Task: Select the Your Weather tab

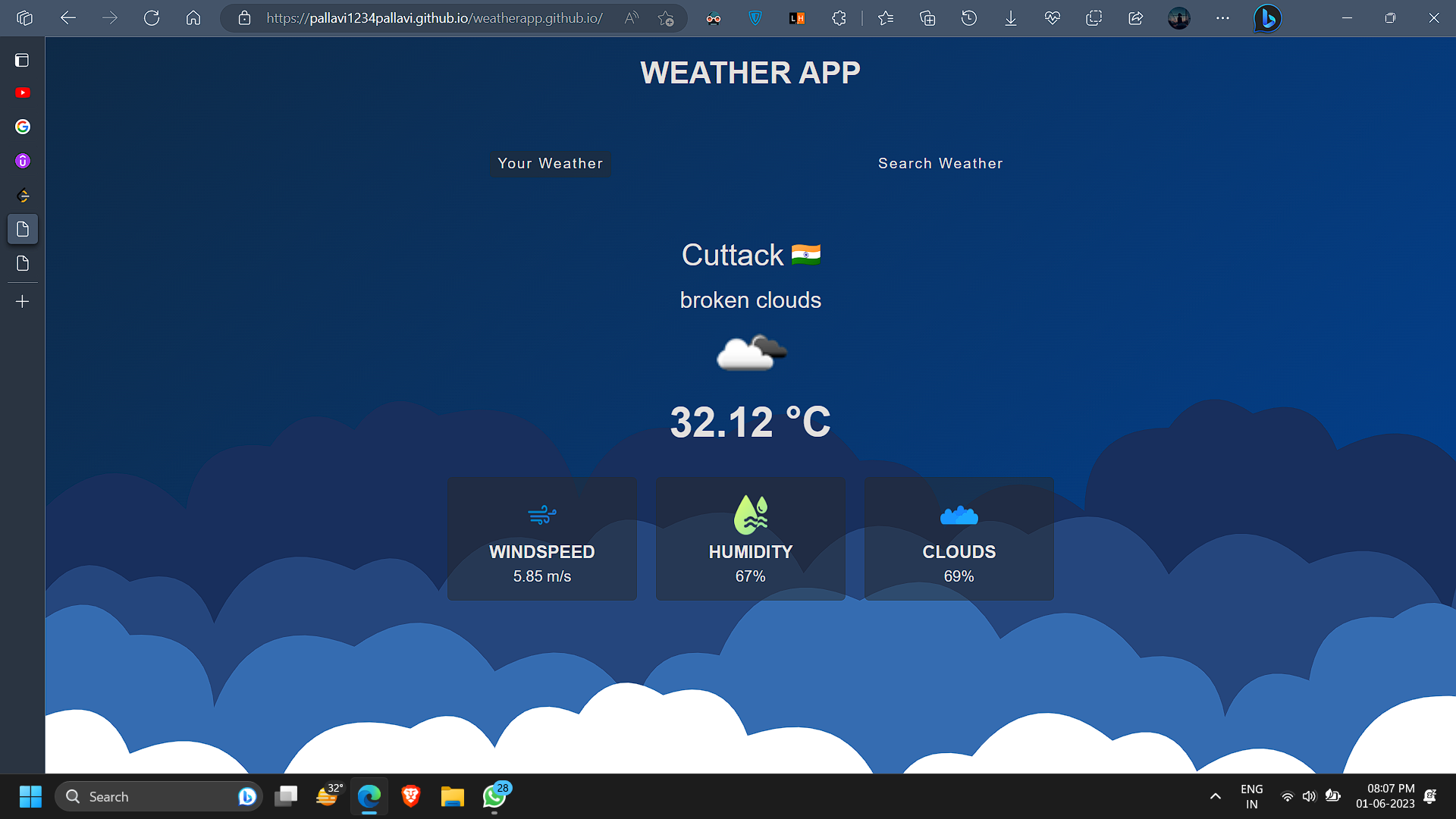Action: point(550,164)
